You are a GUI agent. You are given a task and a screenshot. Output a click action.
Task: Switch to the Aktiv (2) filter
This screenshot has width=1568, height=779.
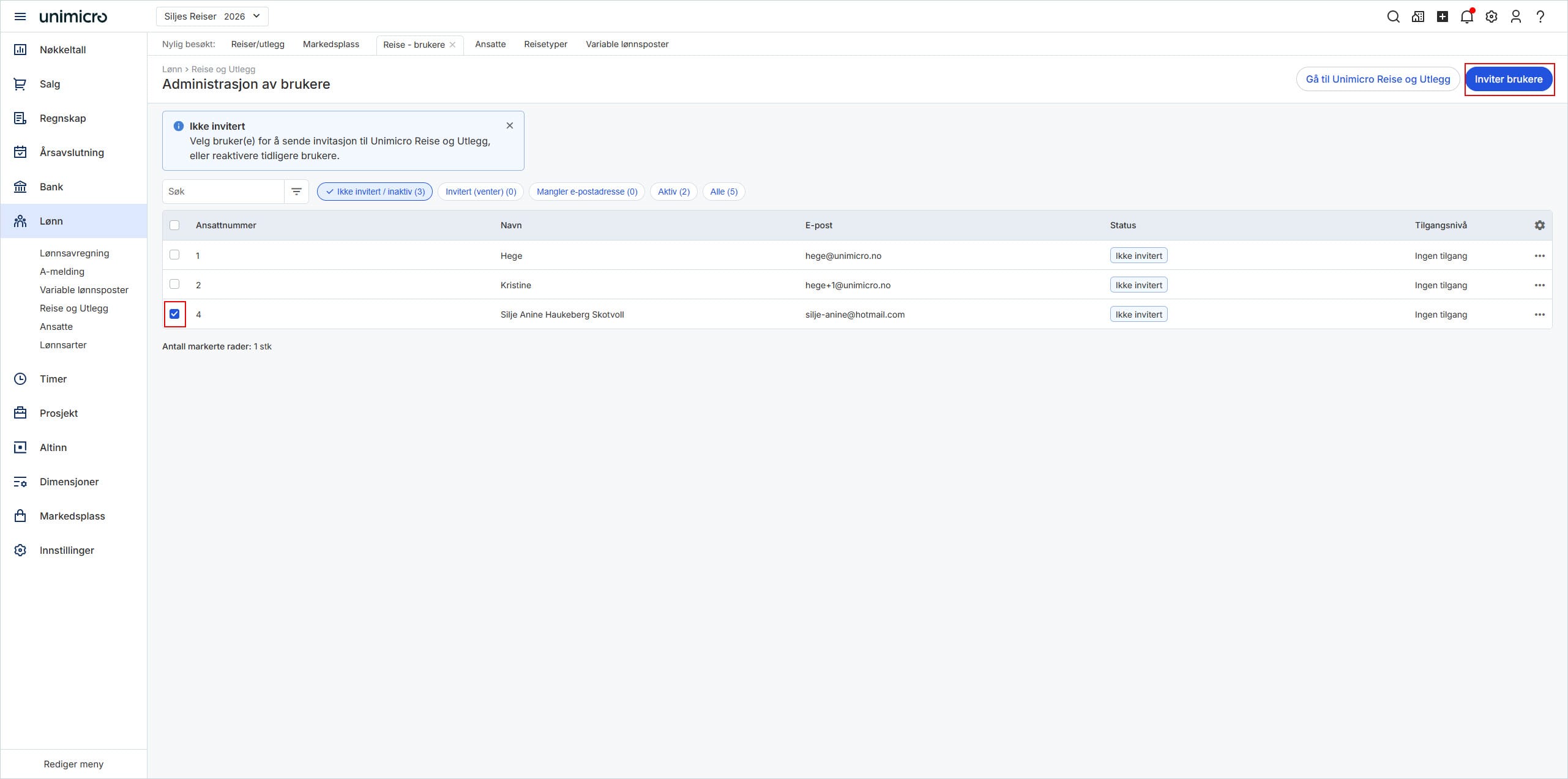pyautogui.click(x=673, y=192)
